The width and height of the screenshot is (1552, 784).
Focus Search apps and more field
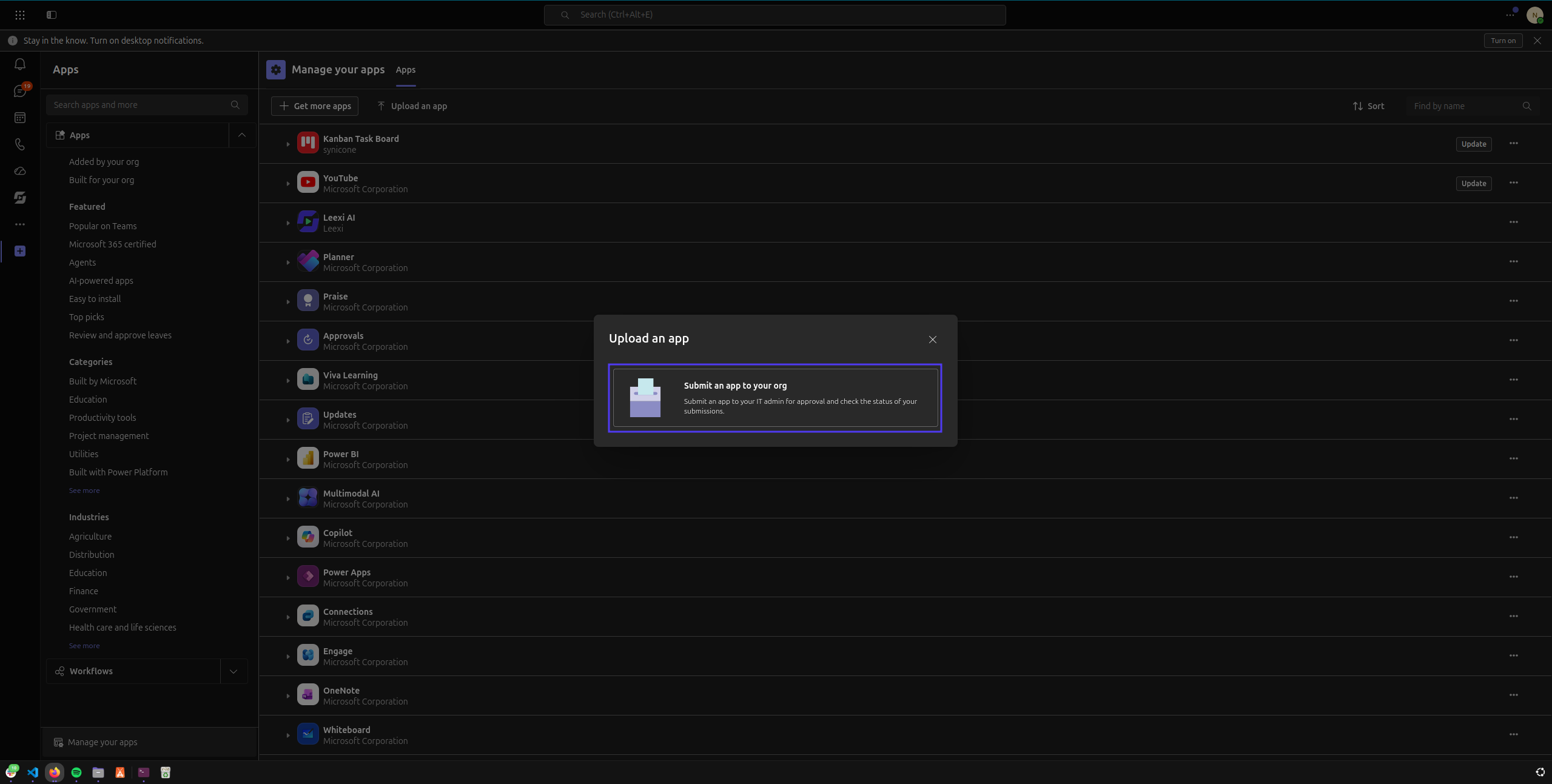[147, 105]
